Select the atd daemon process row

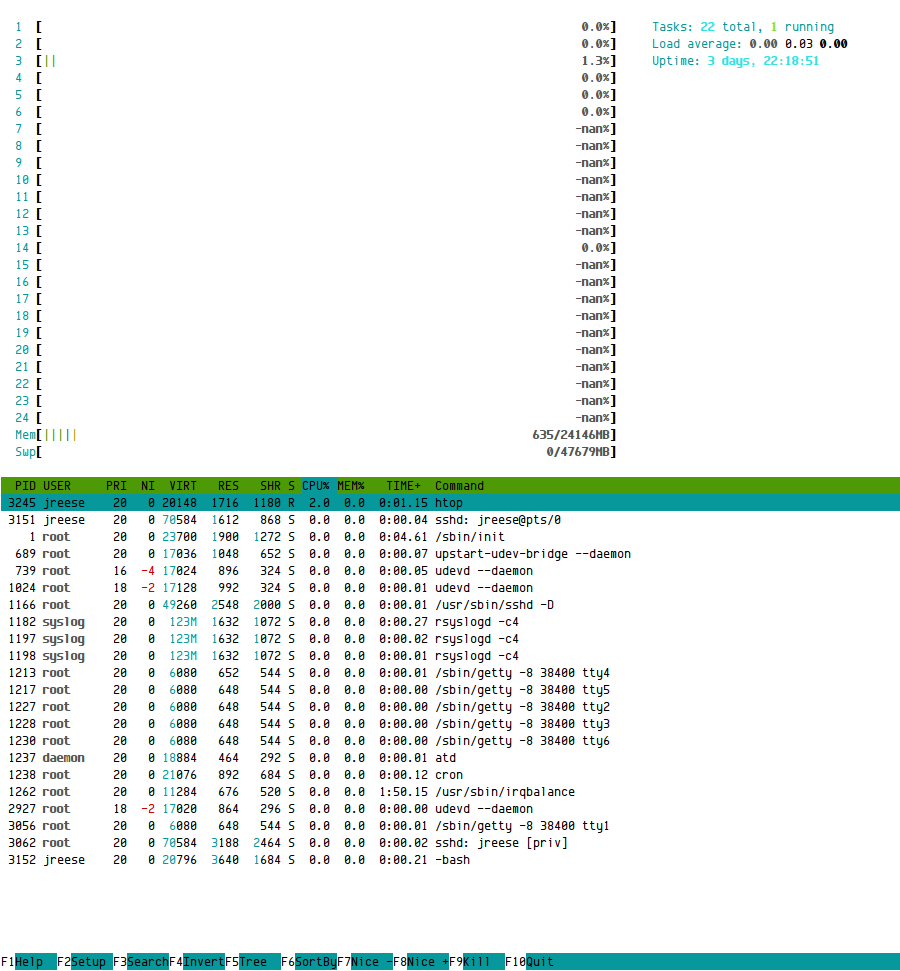[x=450, y=758]
